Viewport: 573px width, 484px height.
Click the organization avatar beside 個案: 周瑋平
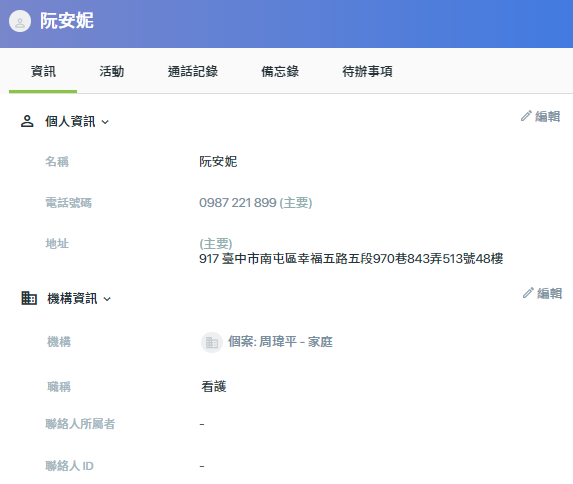tap(212, 342)
